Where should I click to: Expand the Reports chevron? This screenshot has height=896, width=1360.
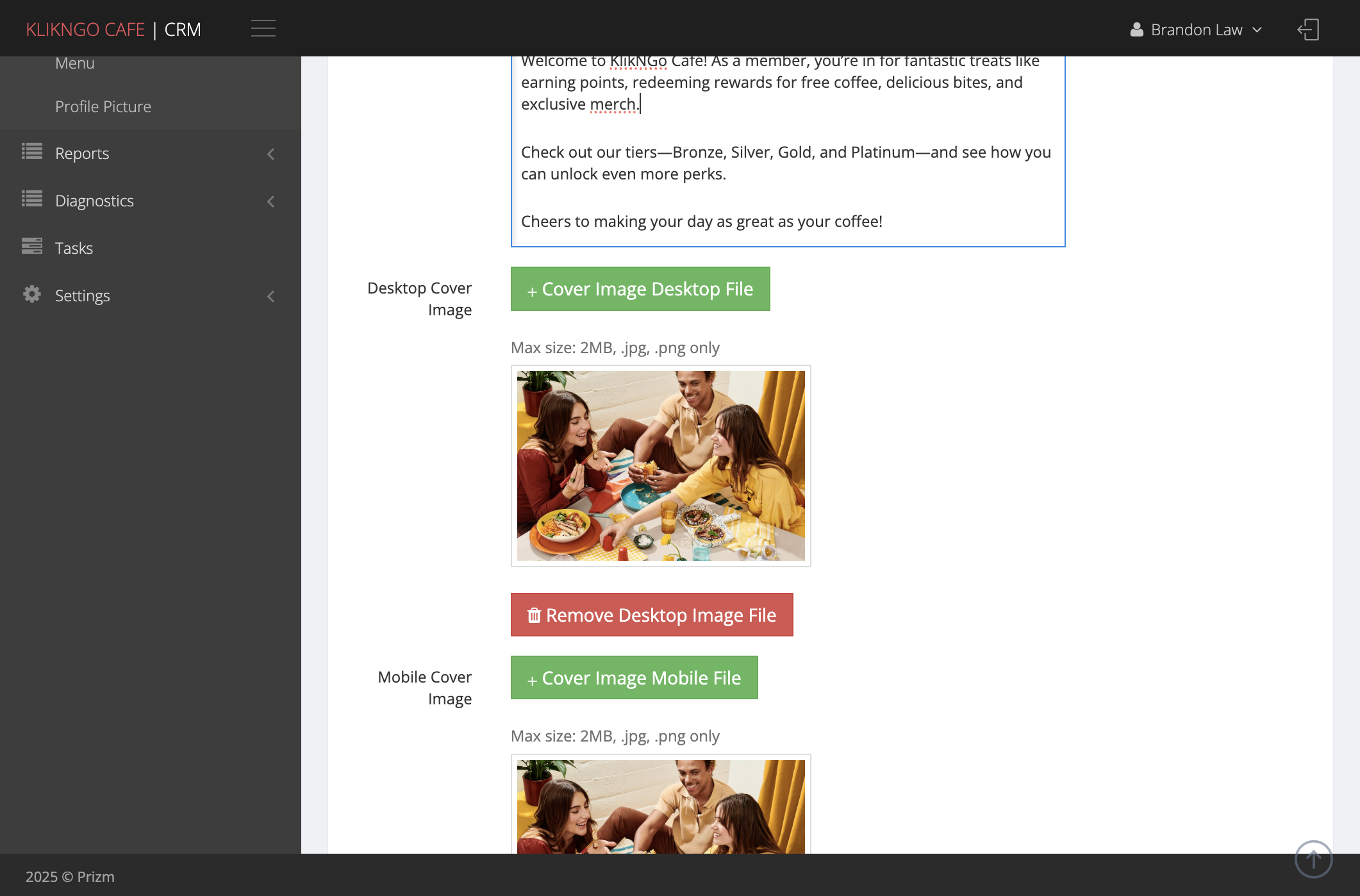click(271, 154)
